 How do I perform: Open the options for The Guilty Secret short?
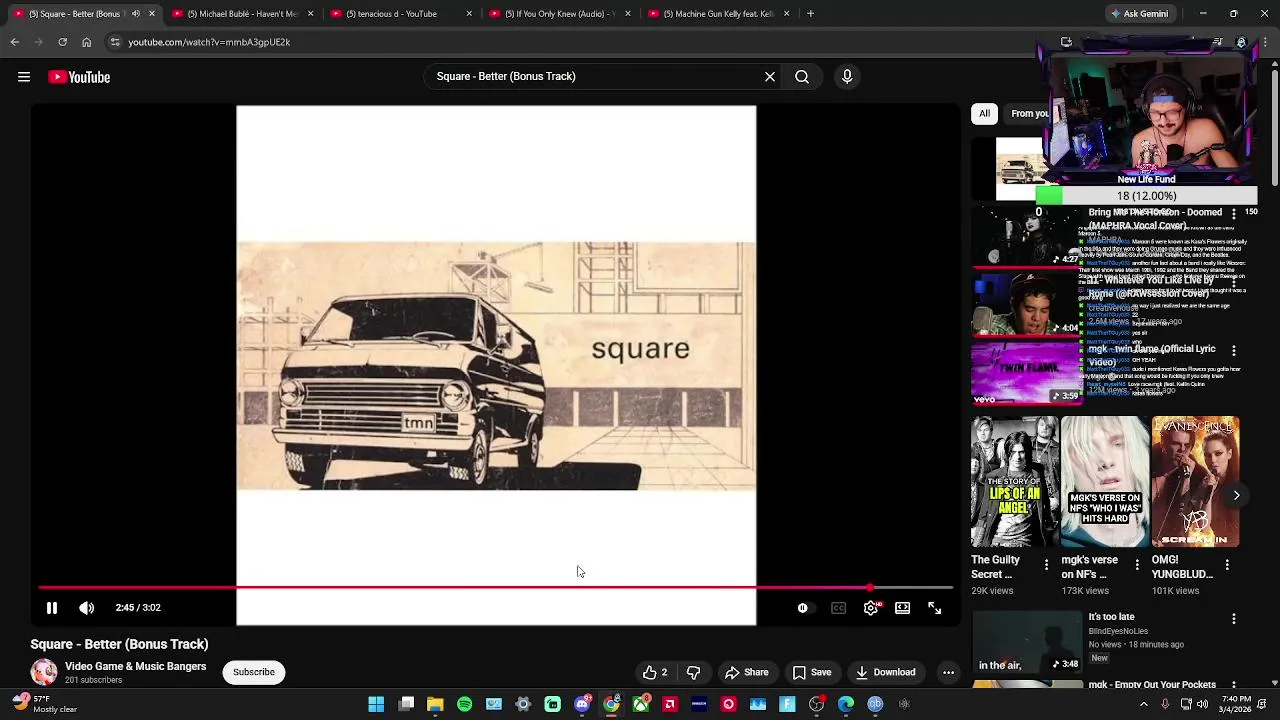(1047, 565)
